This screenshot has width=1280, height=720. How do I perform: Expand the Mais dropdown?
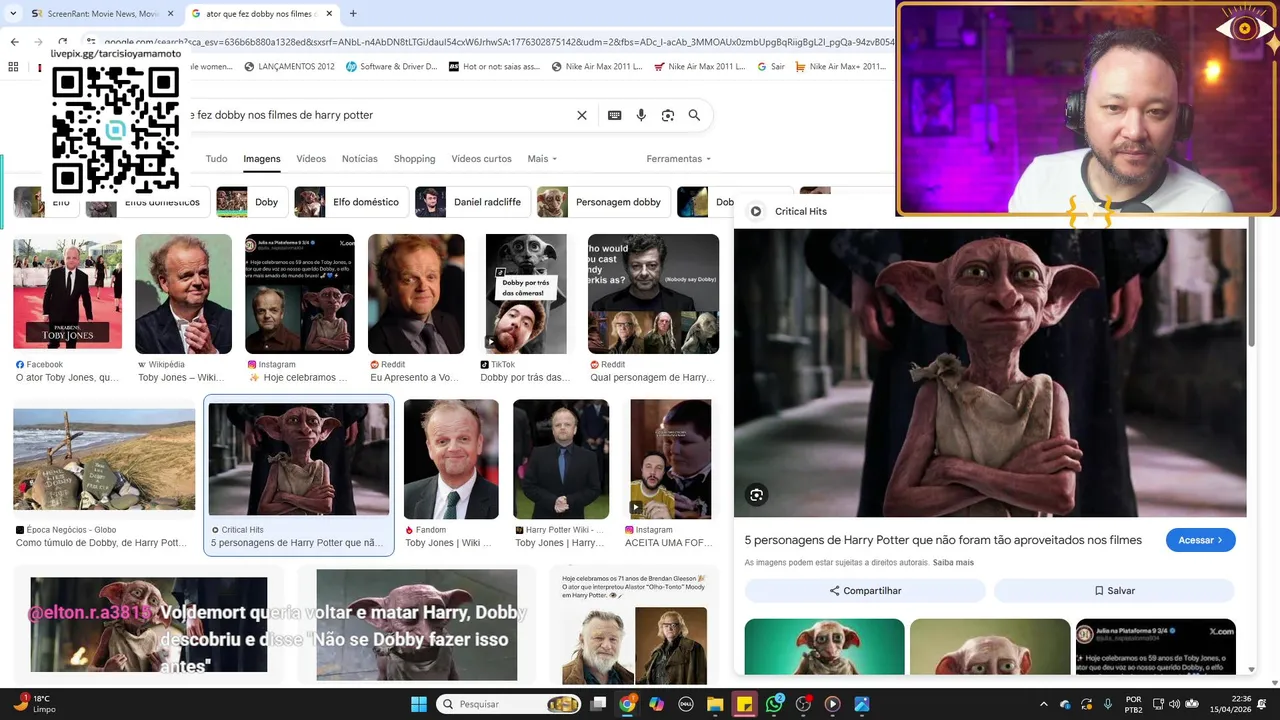[x=542, y=159]
